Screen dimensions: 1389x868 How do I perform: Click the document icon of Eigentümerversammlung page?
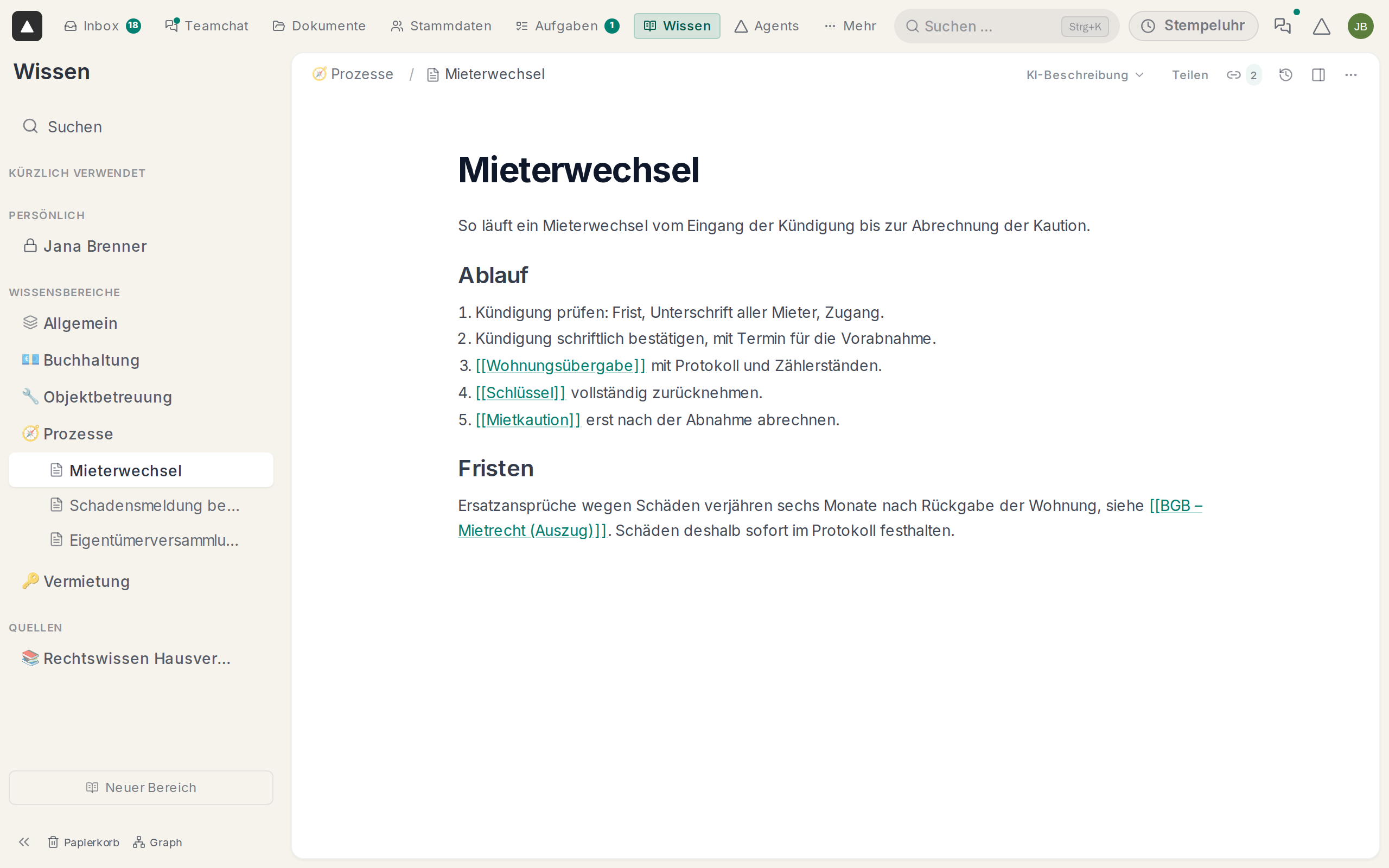[56, 540]
